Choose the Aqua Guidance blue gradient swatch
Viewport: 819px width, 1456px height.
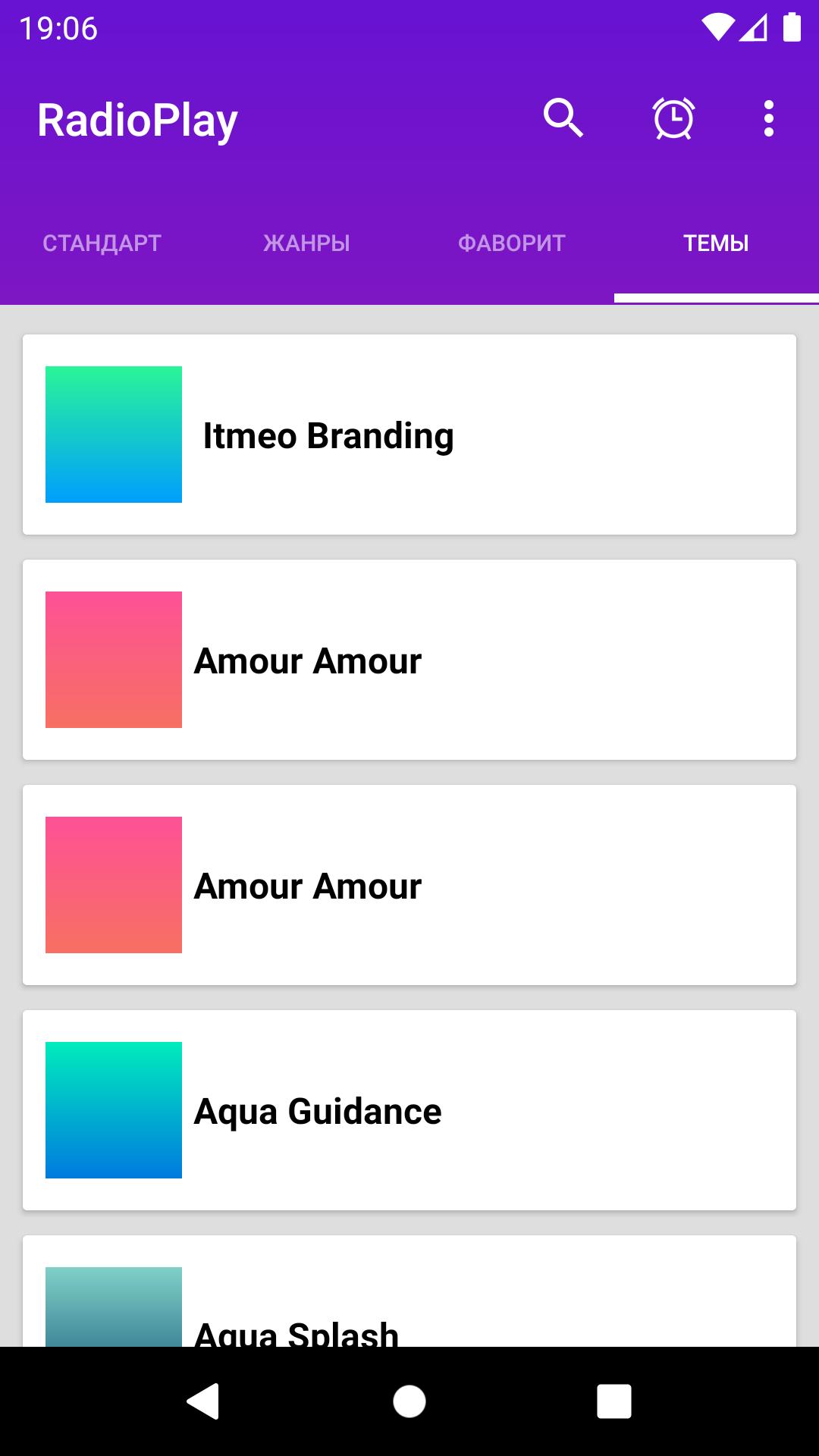click(114, 1110)
